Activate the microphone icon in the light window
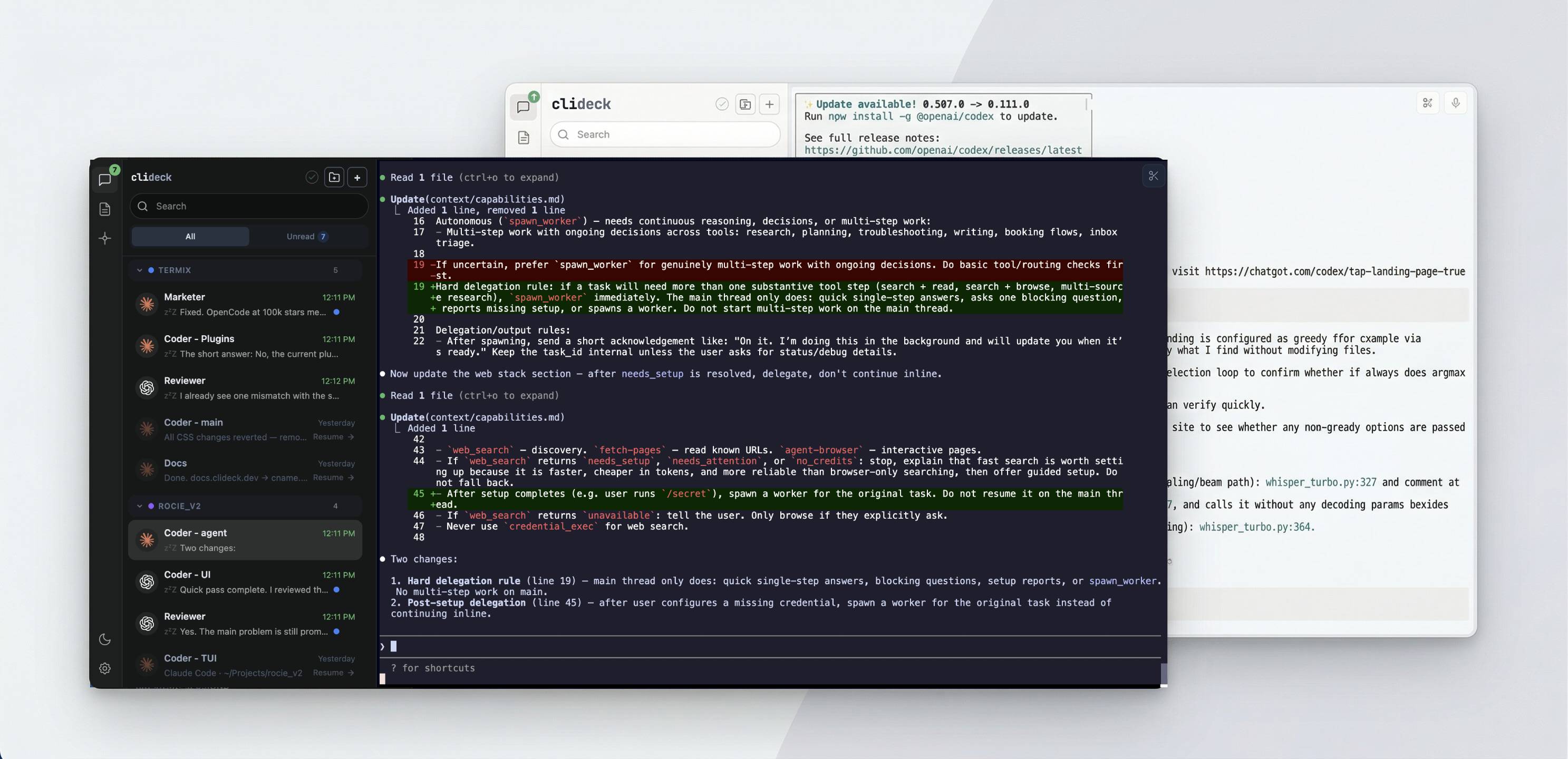This screenshot has height=759, width=1568. pyautogui.click(x=1456, y=102)
